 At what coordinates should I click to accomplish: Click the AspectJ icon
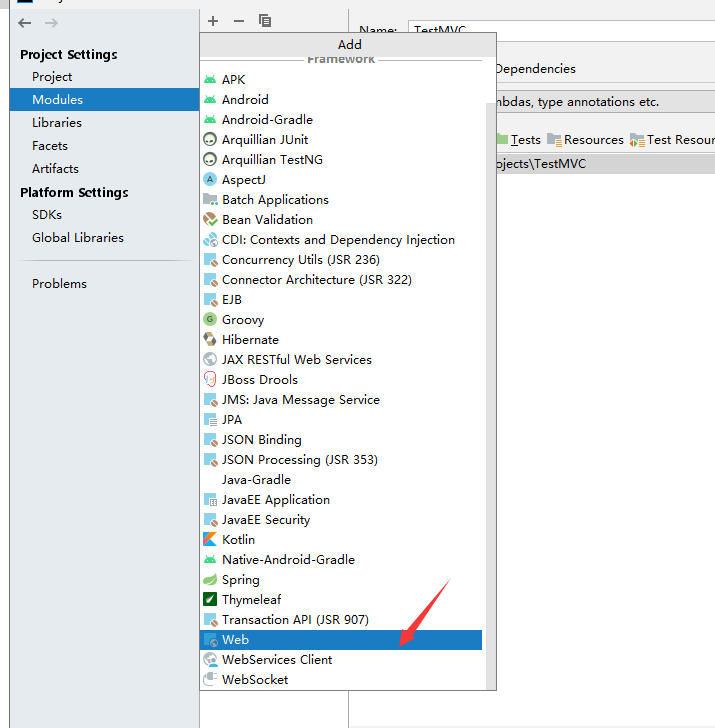210,179
